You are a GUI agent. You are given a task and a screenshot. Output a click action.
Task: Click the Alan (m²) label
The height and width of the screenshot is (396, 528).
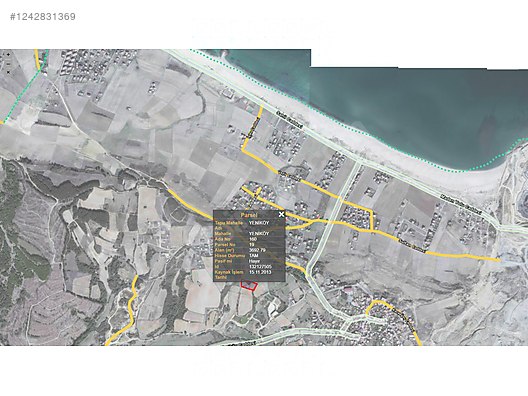click(x=225, y=250)
